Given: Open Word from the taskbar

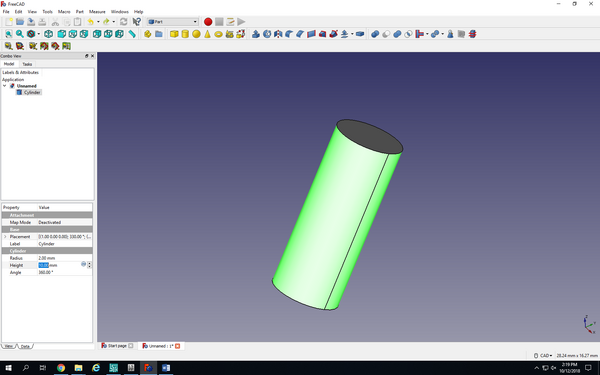Looking at the screenshot, I should 166,368.
